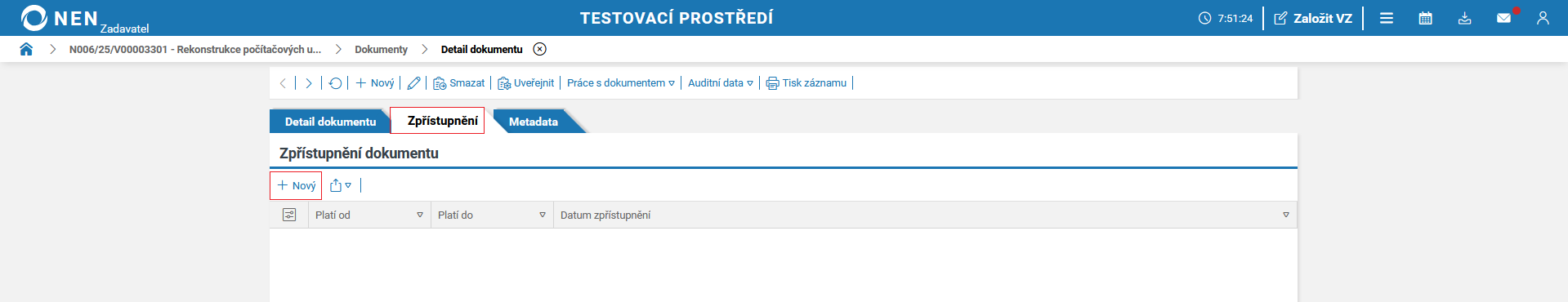Click the refresh record icon
Image resolution: width=1568 pixels, height=302 pixels.
coord(335,83)
